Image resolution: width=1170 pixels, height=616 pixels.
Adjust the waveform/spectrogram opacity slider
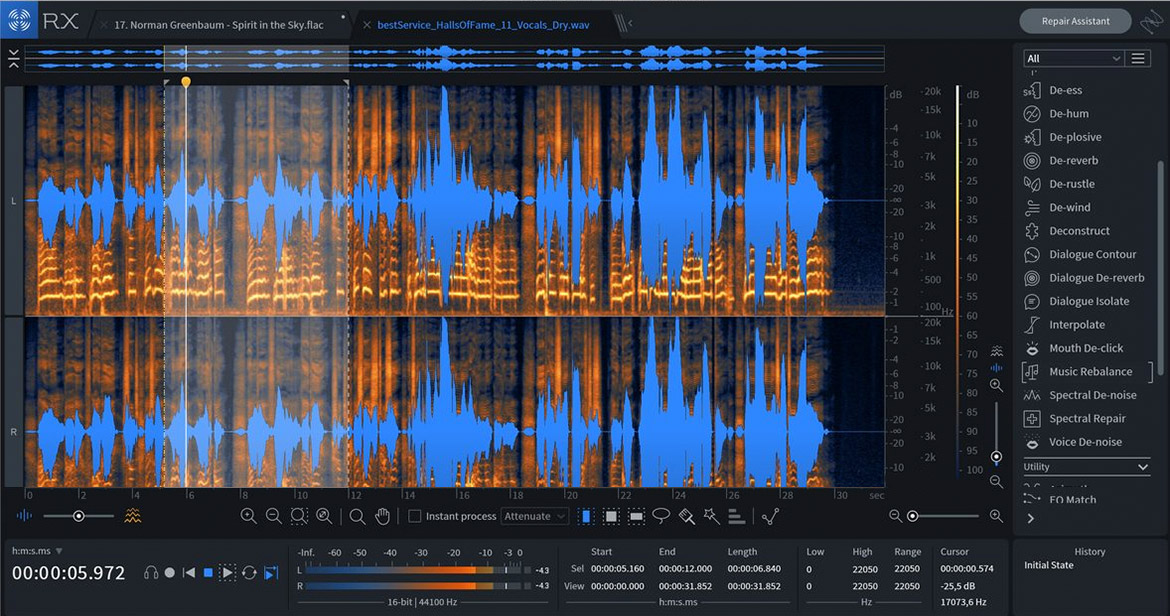(78, 516)
